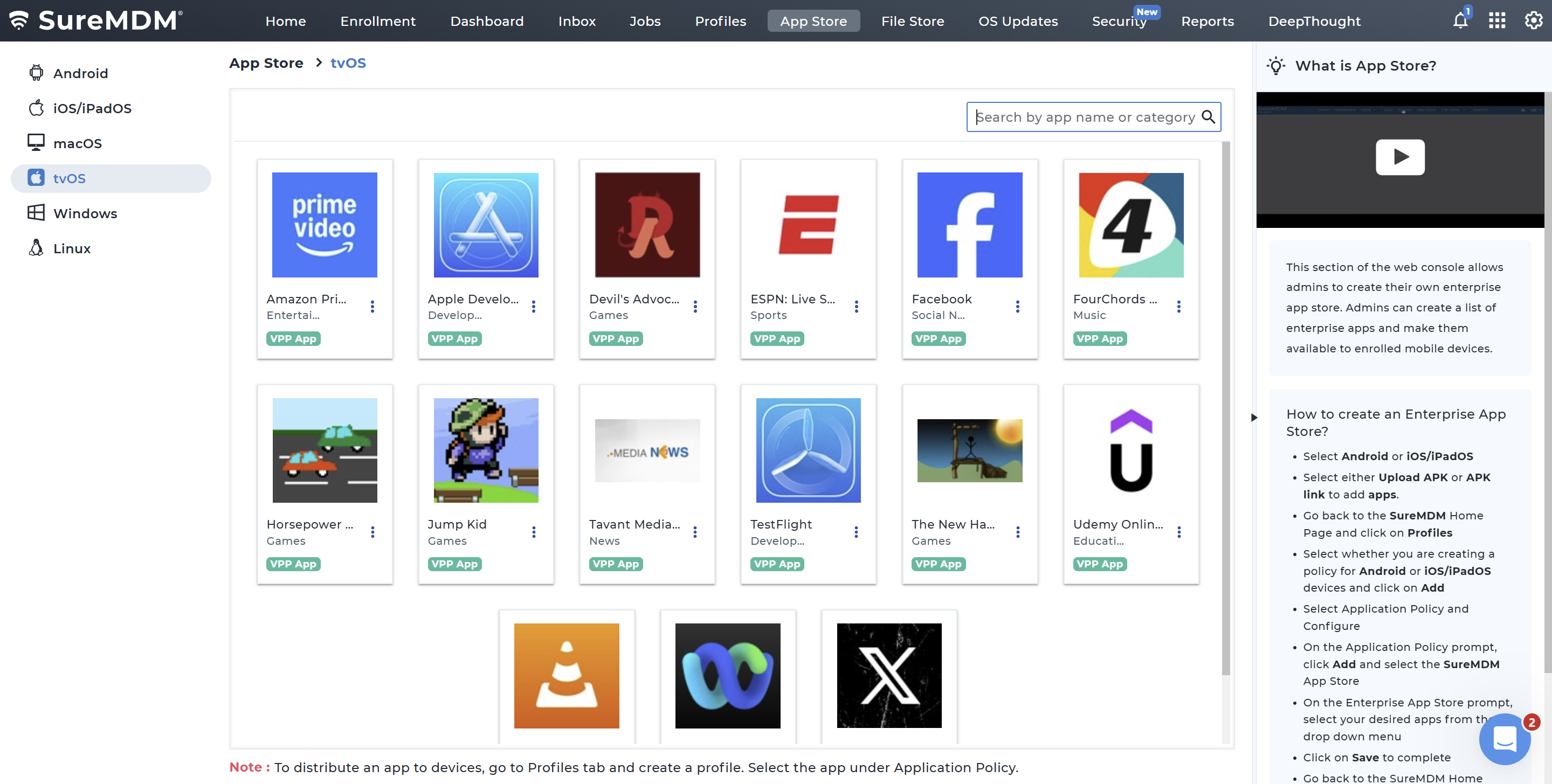The height and width of the screenshot is (784, 1552).
Task: Open the File Store tab
Action: click(912, 21)
